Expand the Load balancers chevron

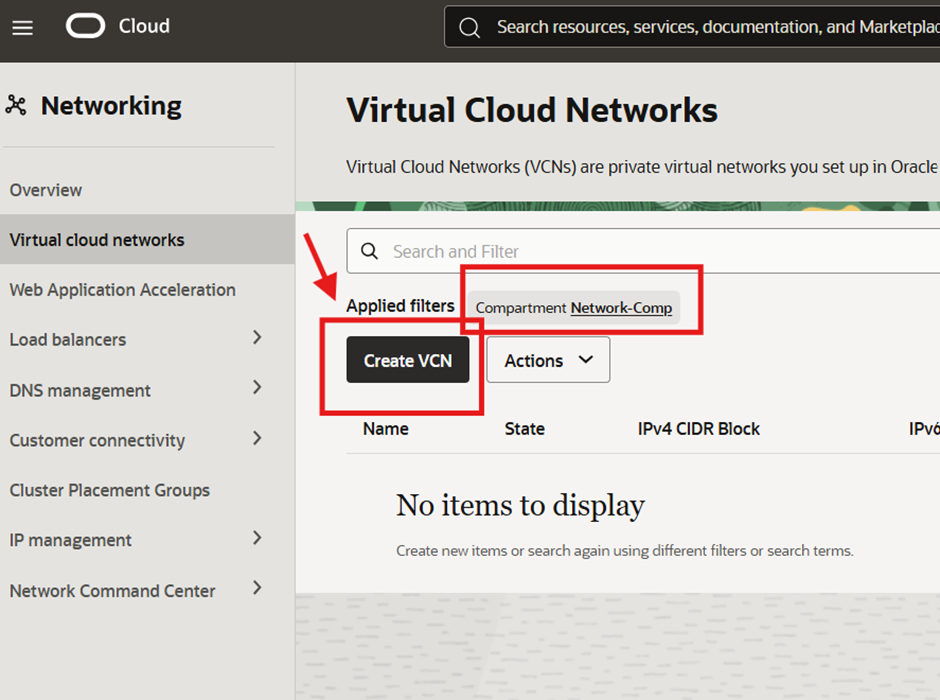(257, 338)
